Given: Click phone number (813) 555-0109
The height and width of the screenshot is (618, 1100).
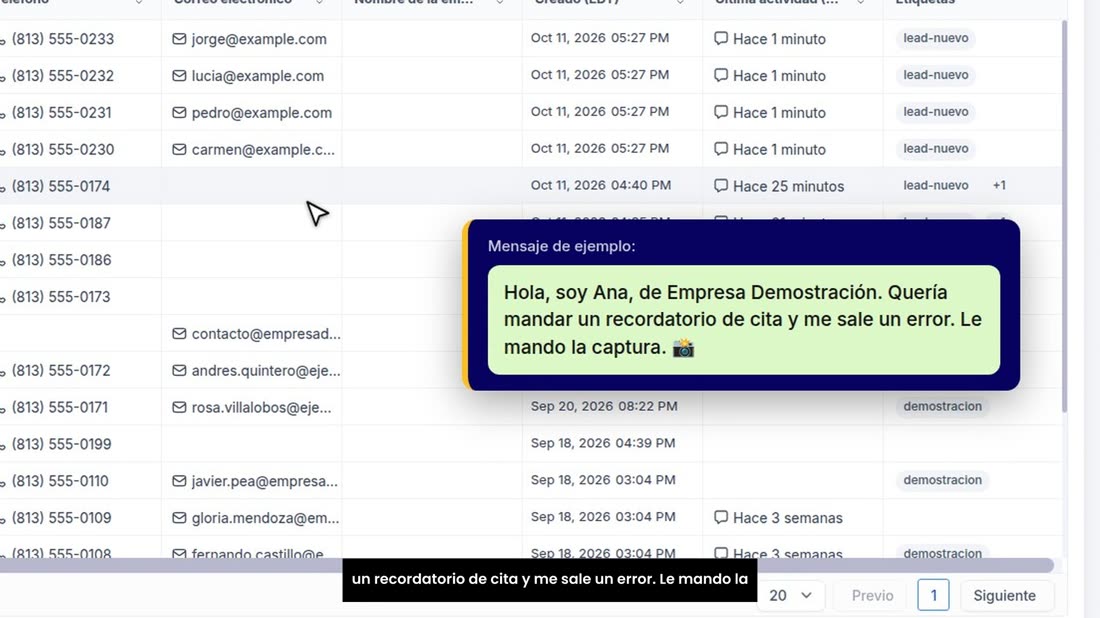Looking at the screenshot, I should point(61,518).
